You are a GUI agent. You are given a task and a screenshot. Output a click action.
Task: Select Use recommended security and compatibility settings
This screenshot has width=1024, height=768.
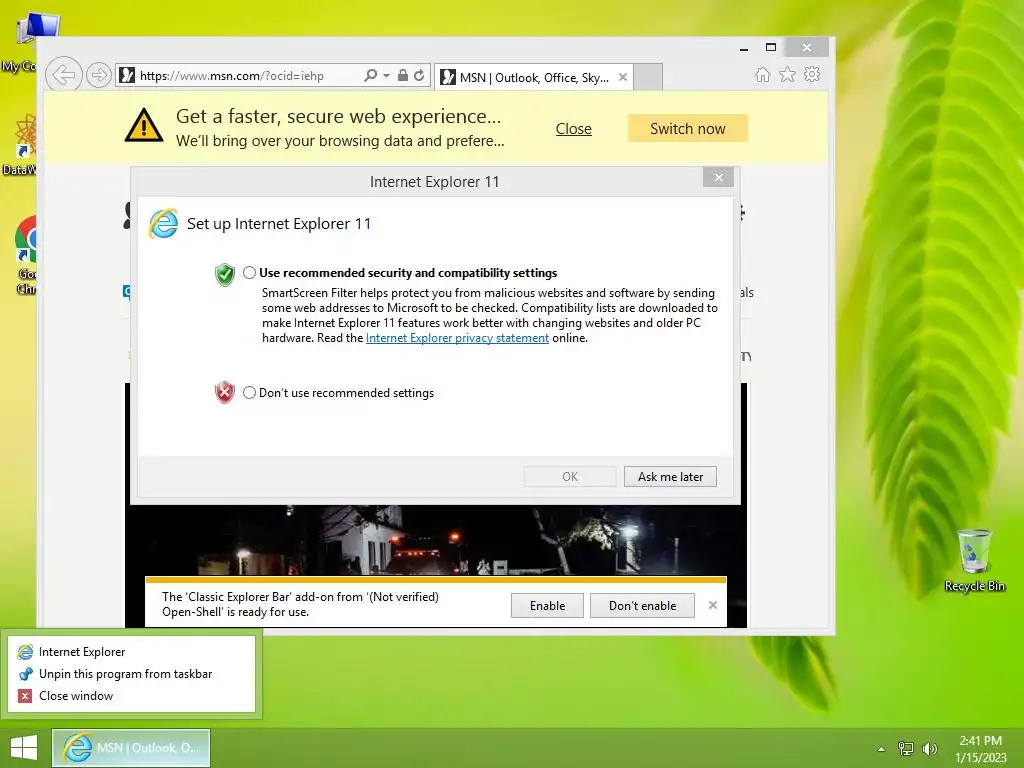249,273
